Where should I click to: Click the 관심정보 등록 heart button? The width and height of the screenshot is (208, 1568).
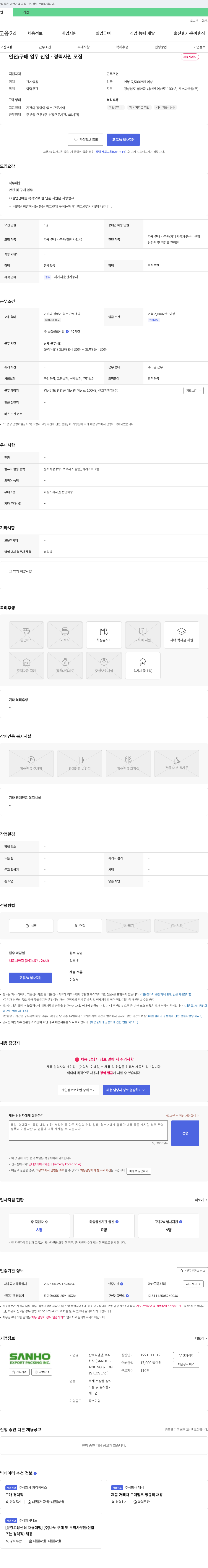tap(85, 139)
